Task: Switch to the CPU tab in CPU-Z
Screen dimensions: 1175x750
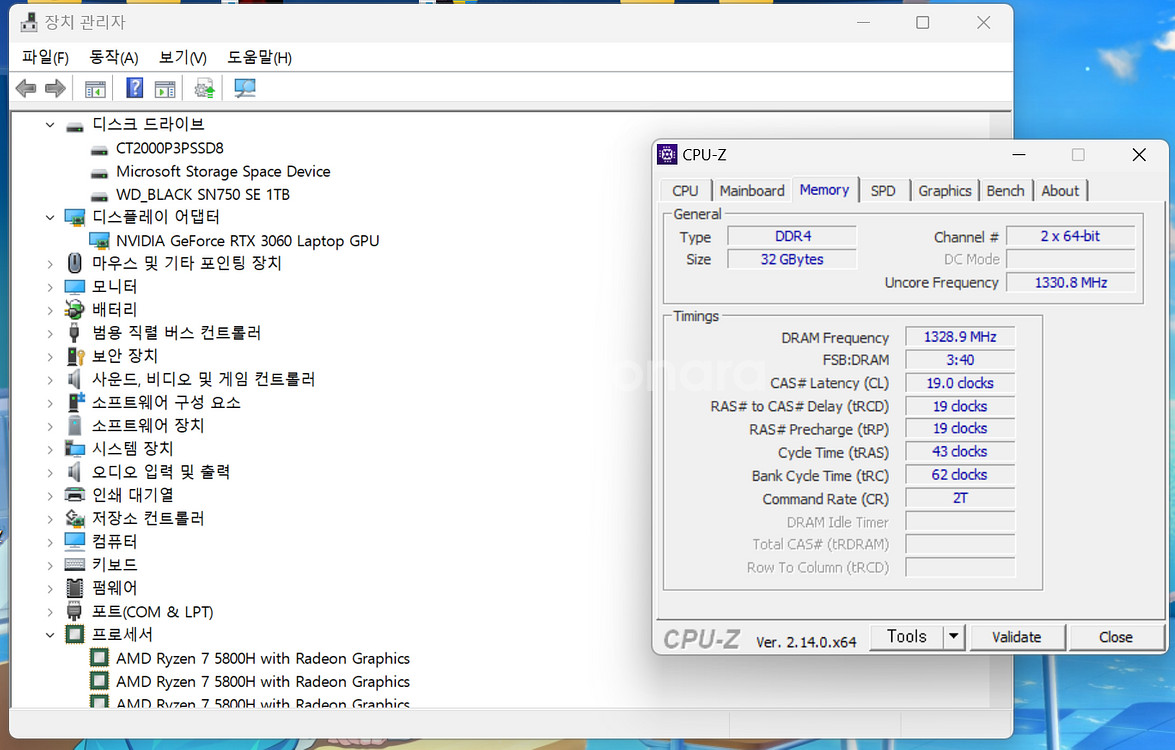Action: click(x=685, y=191)
